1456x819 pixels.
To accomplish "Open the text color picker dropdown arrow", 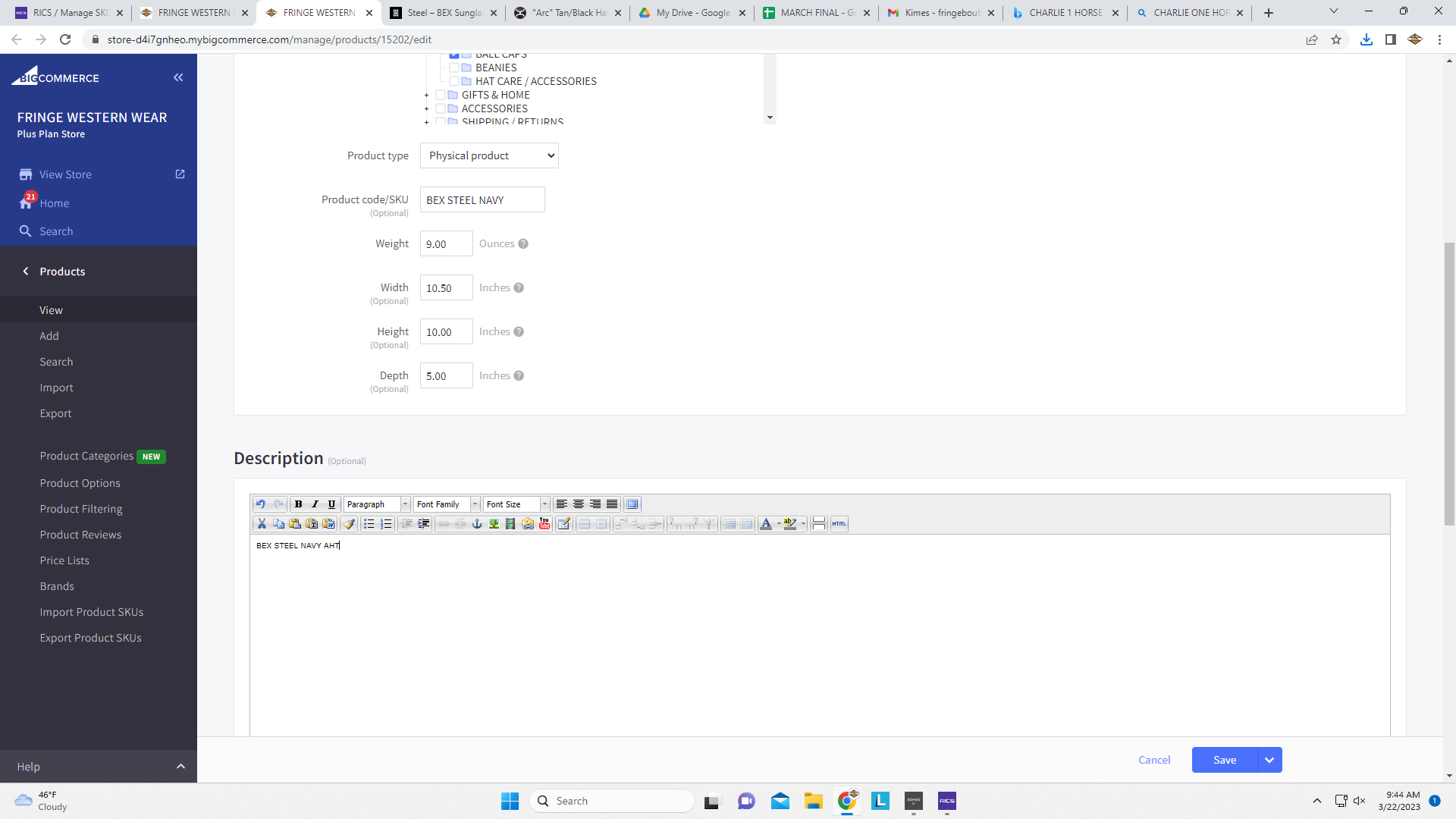I will (779, 524).
